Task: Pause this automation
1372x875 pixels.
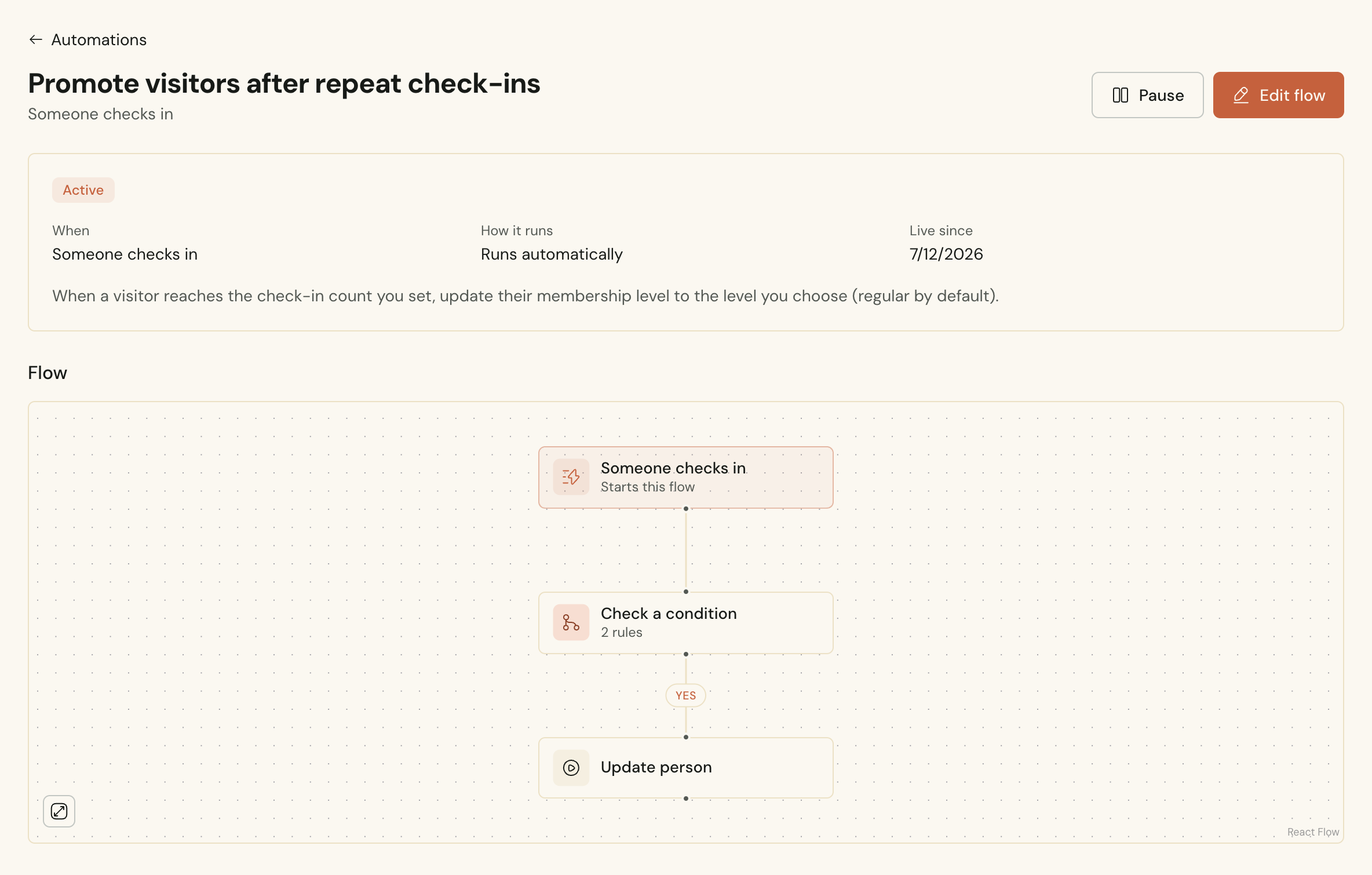Action: [x=1147, y=95]
